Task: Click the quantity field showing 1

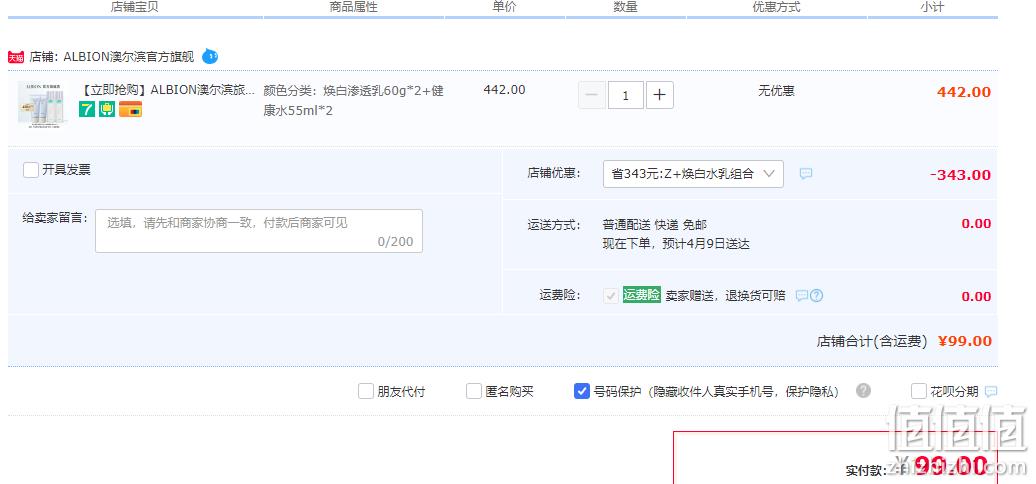Action: (625, 95)
